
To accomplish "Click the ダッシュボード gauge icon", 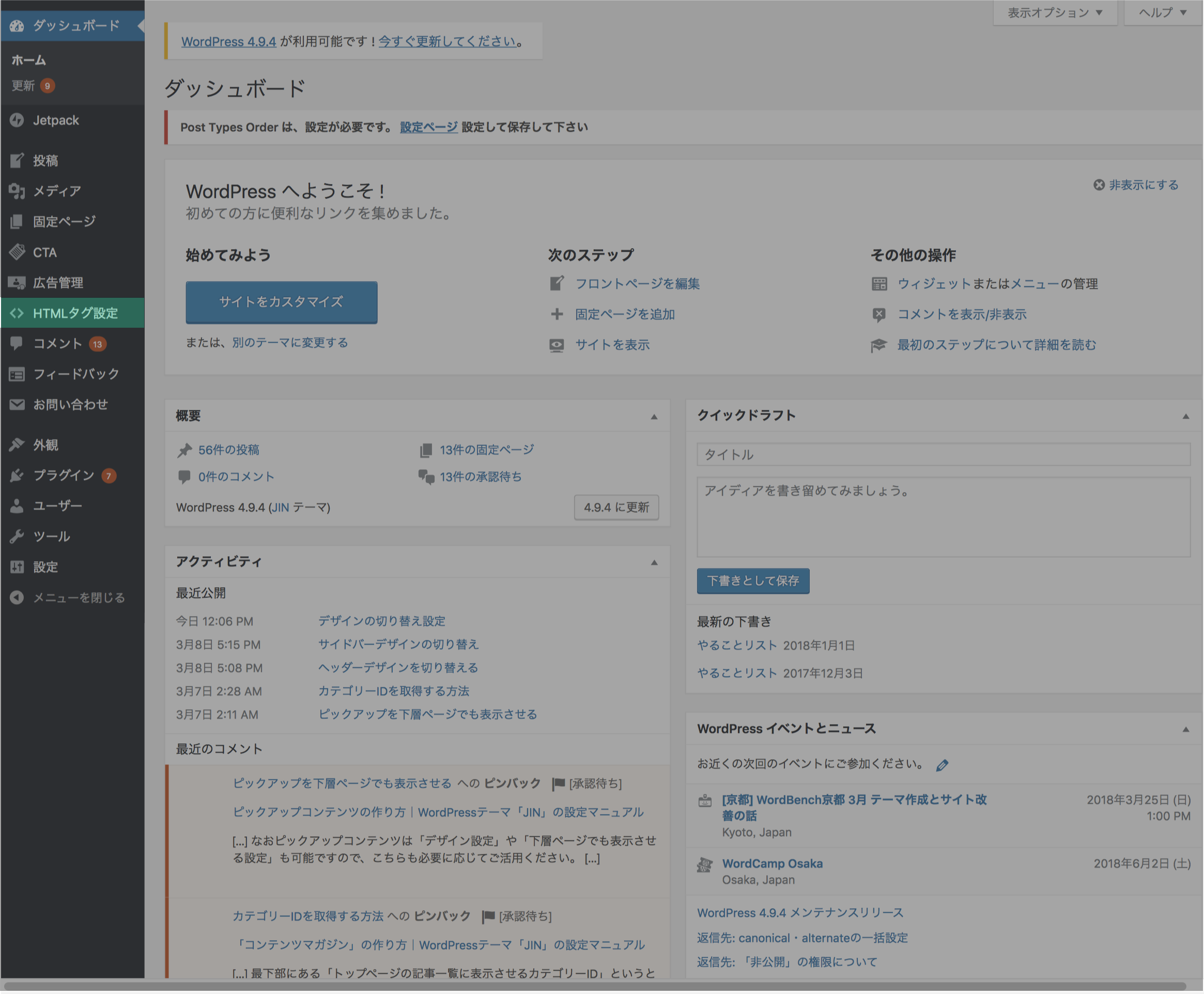I will (x=17, y=26).
